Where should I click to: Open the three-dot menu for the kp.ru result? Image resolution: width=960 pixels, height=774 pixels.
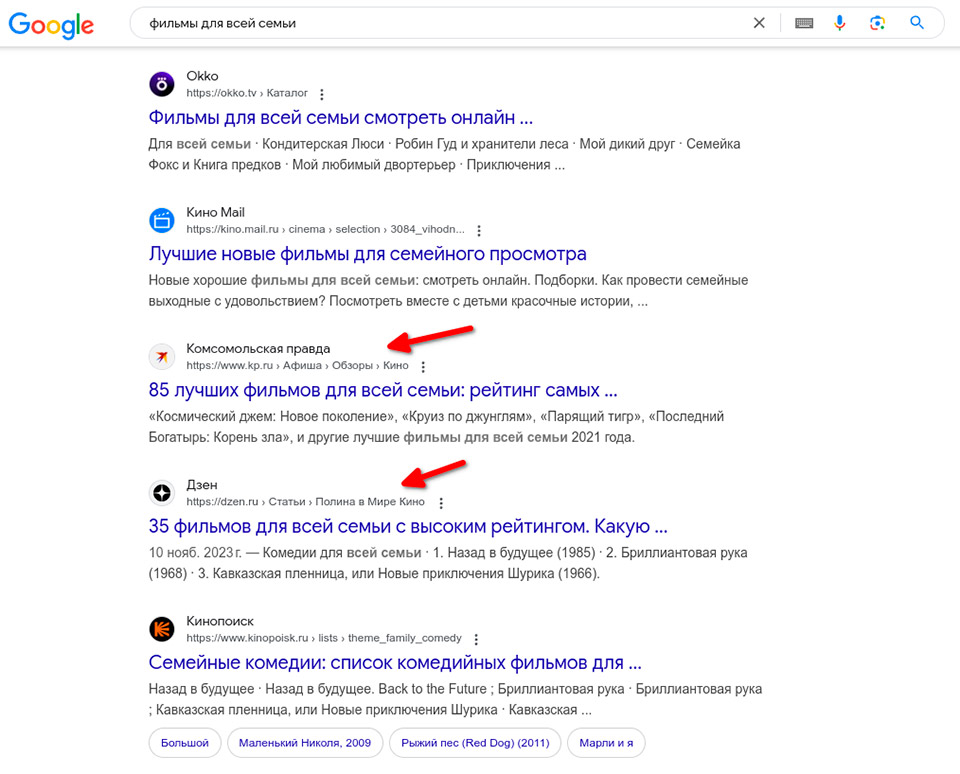423,367
